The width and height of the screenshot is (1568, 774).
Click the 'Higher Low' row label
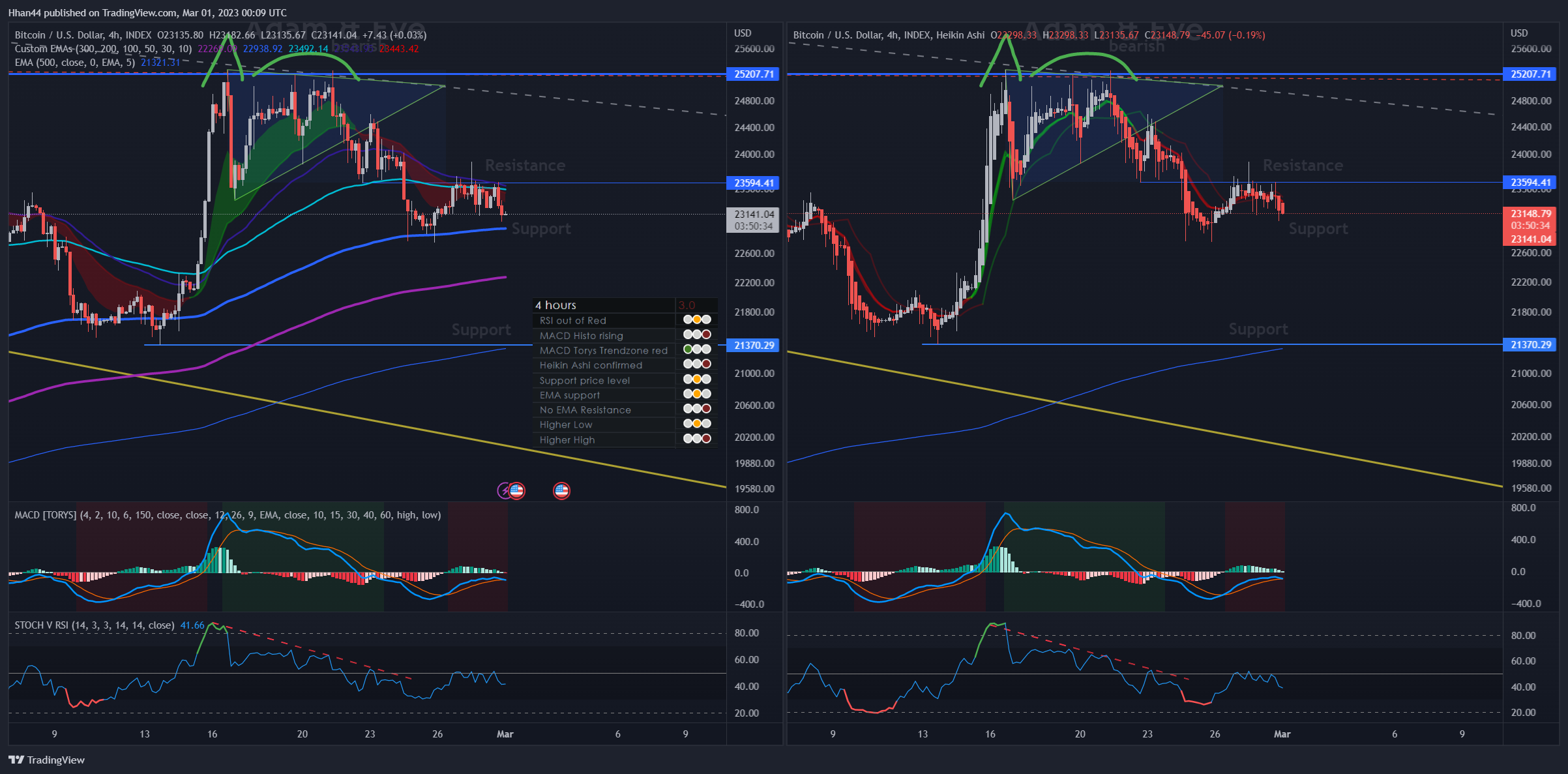566,424
